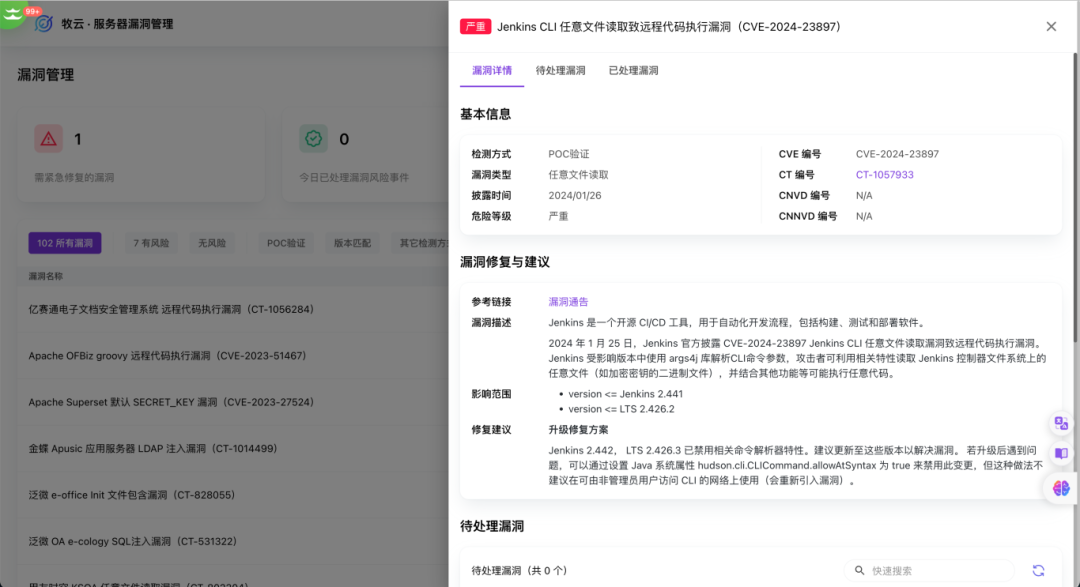Viewport: 1080px width, 587px height.
Task: Open the documentation book floating icon
Action: [x=1061, y=455]
